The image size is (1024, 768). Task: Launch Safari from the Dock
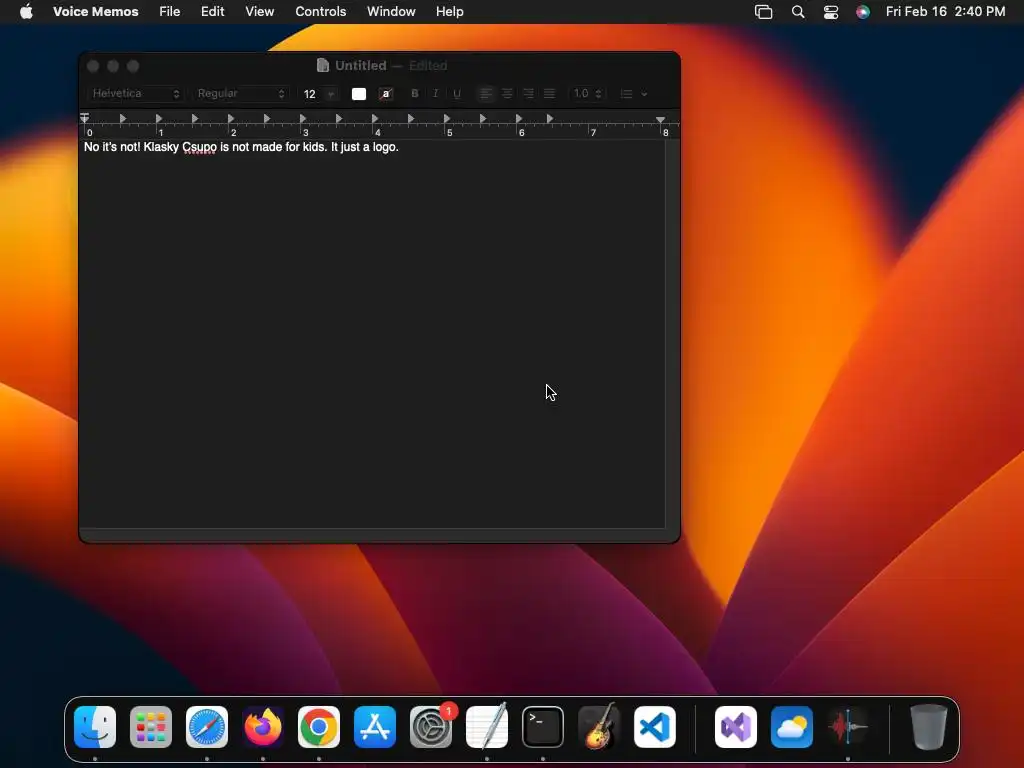click(x=207, y=727)
